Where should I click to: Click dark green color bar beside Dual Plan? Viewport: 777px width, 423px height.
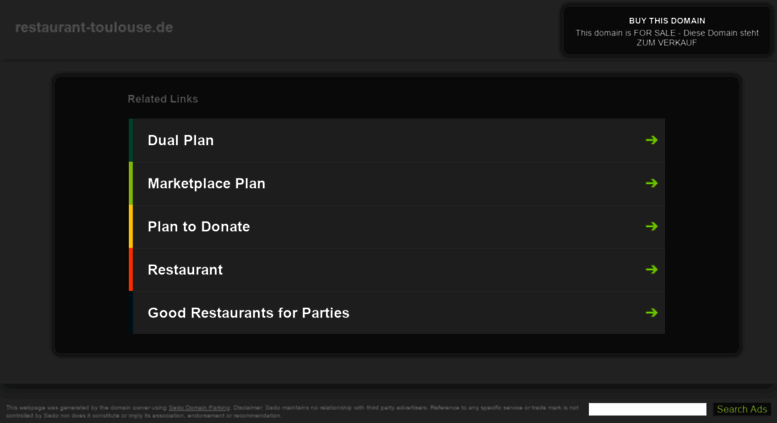point(131,140)
